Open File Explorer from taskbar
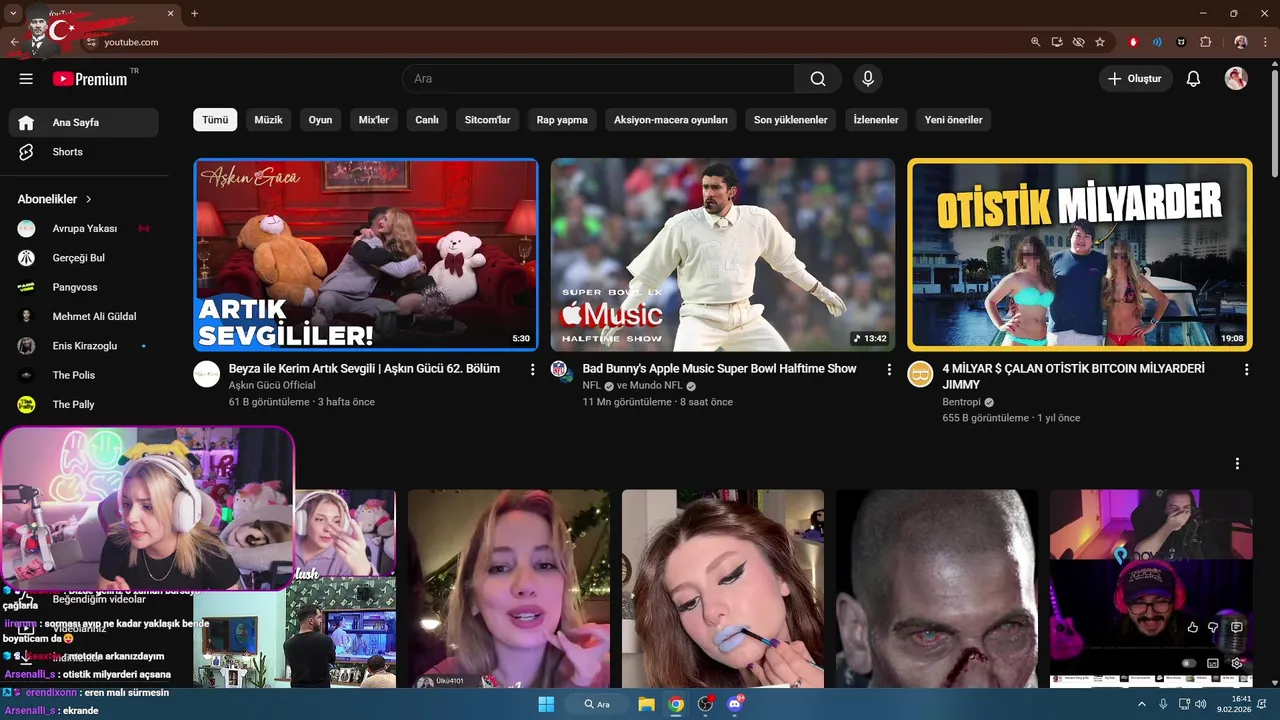Viewport: 1280px width, 720px height. 646,704
